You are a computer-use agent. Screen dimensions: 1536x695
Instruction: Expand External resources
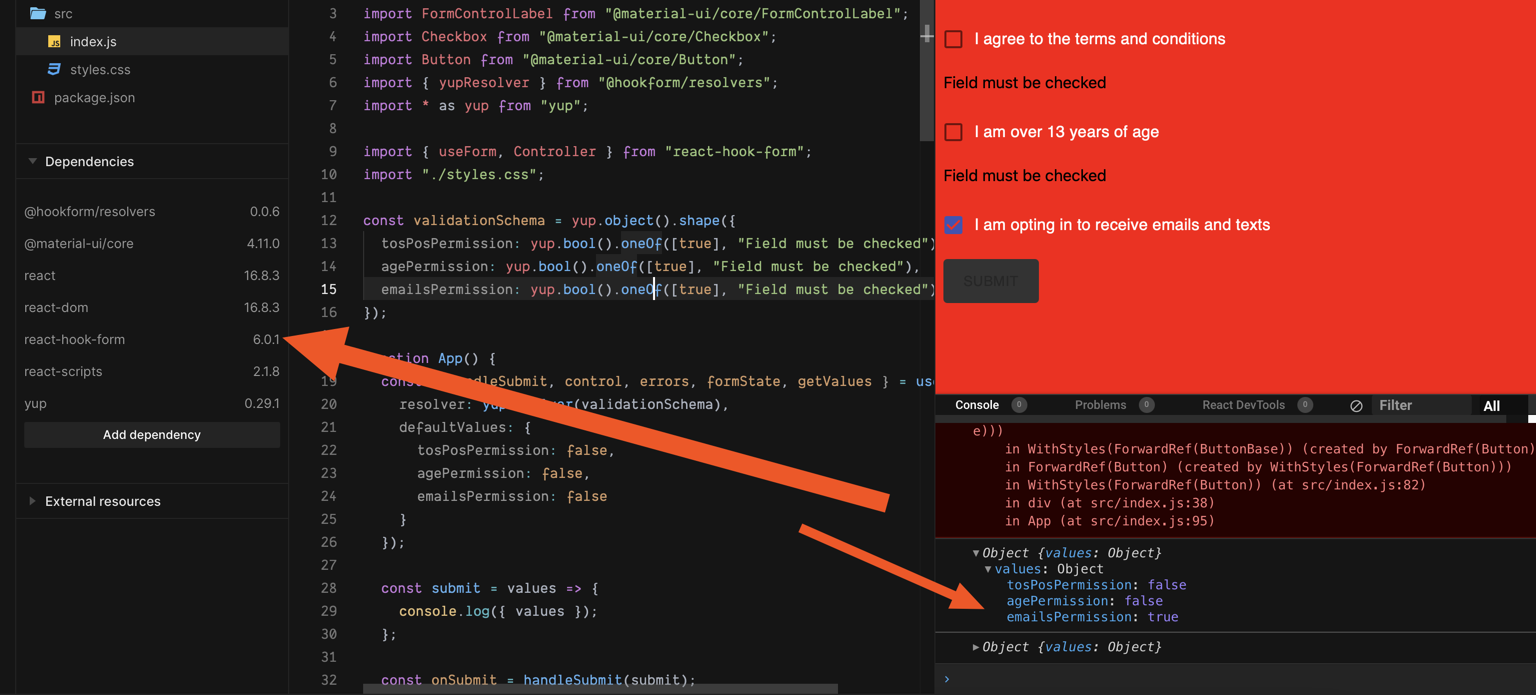30,501
